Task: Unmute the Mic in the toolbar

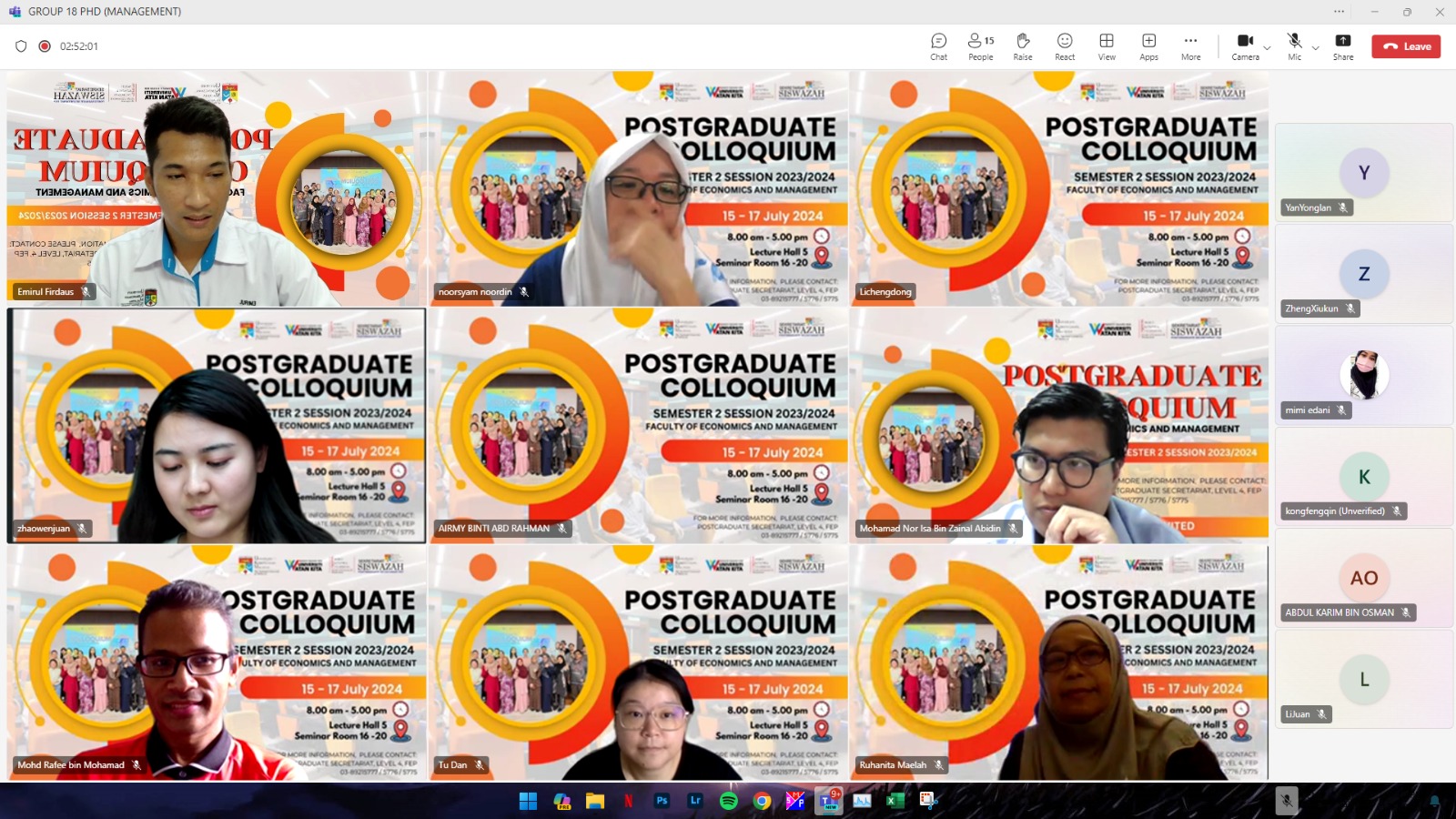Action: click(x=1294, y=46)
